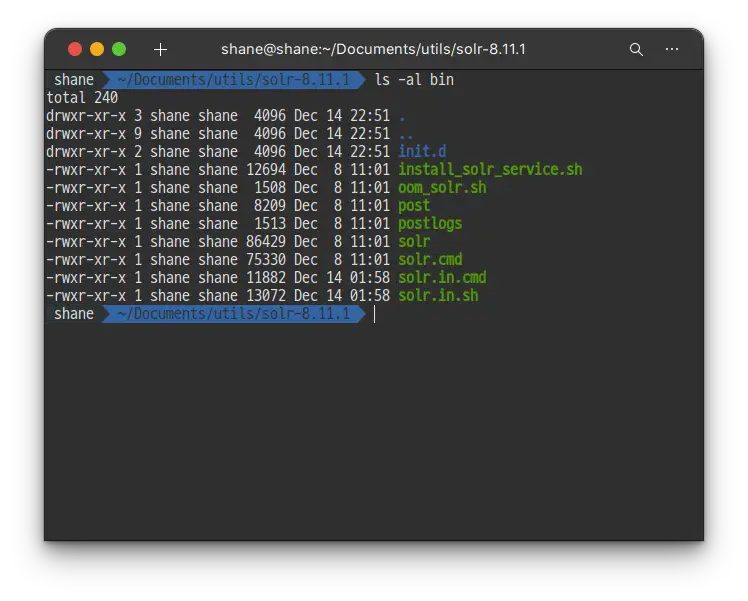Click the file size value 86429

pyautogui.click(x=266, y=242)
